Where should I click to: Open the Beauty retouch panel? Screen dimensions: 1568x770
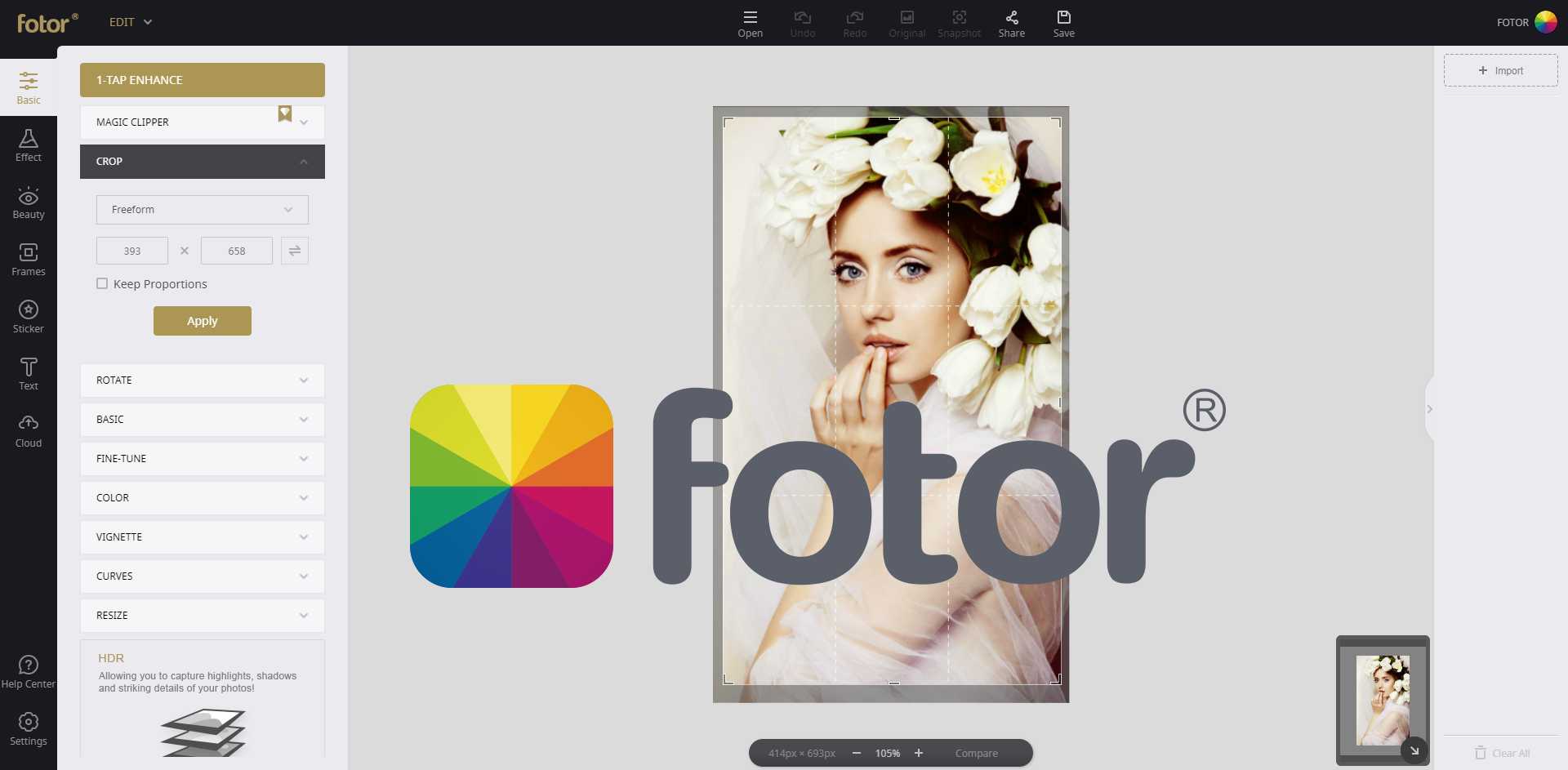(29, 203)
